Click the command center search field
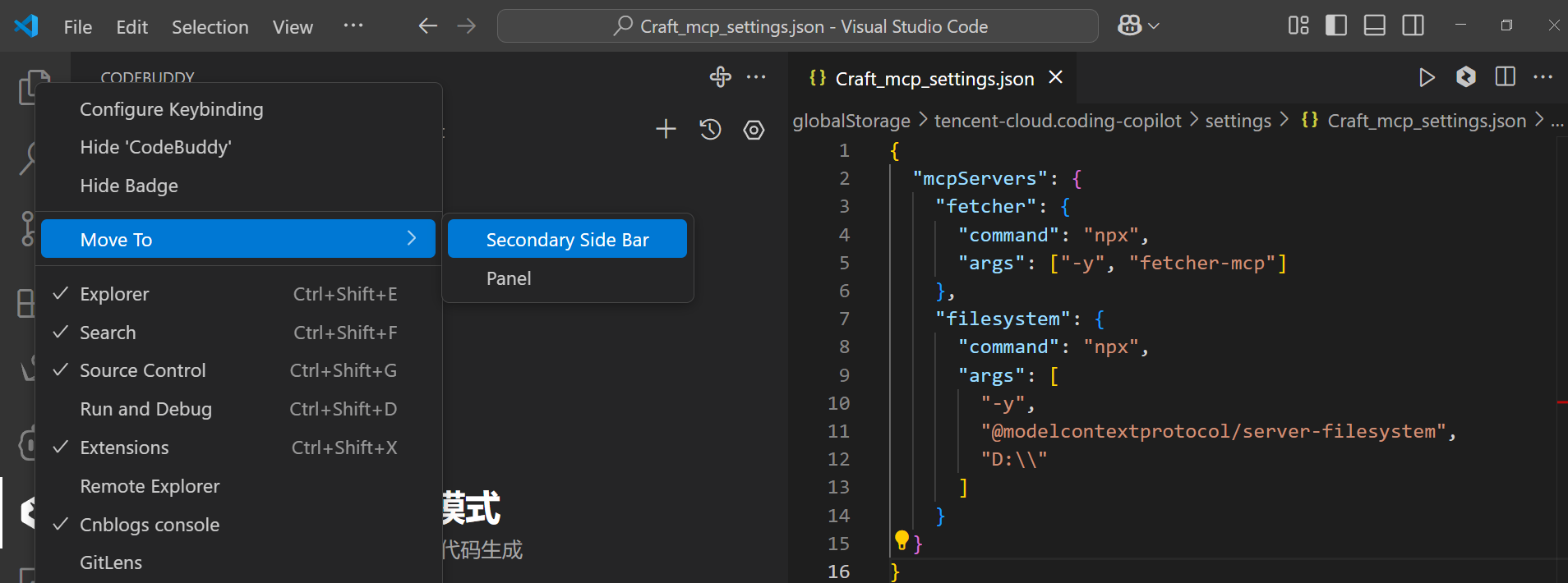This screenshot has width=1568, height=583. [797, 26]
